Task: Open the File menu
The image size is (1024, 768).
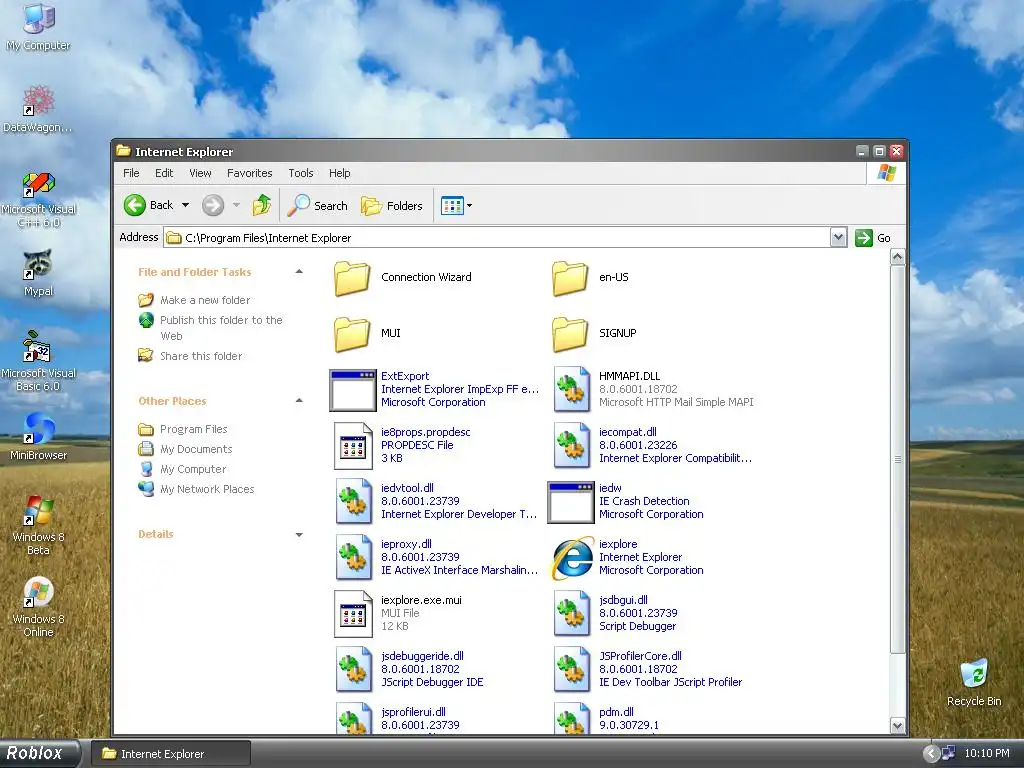Action: [131, 173]
